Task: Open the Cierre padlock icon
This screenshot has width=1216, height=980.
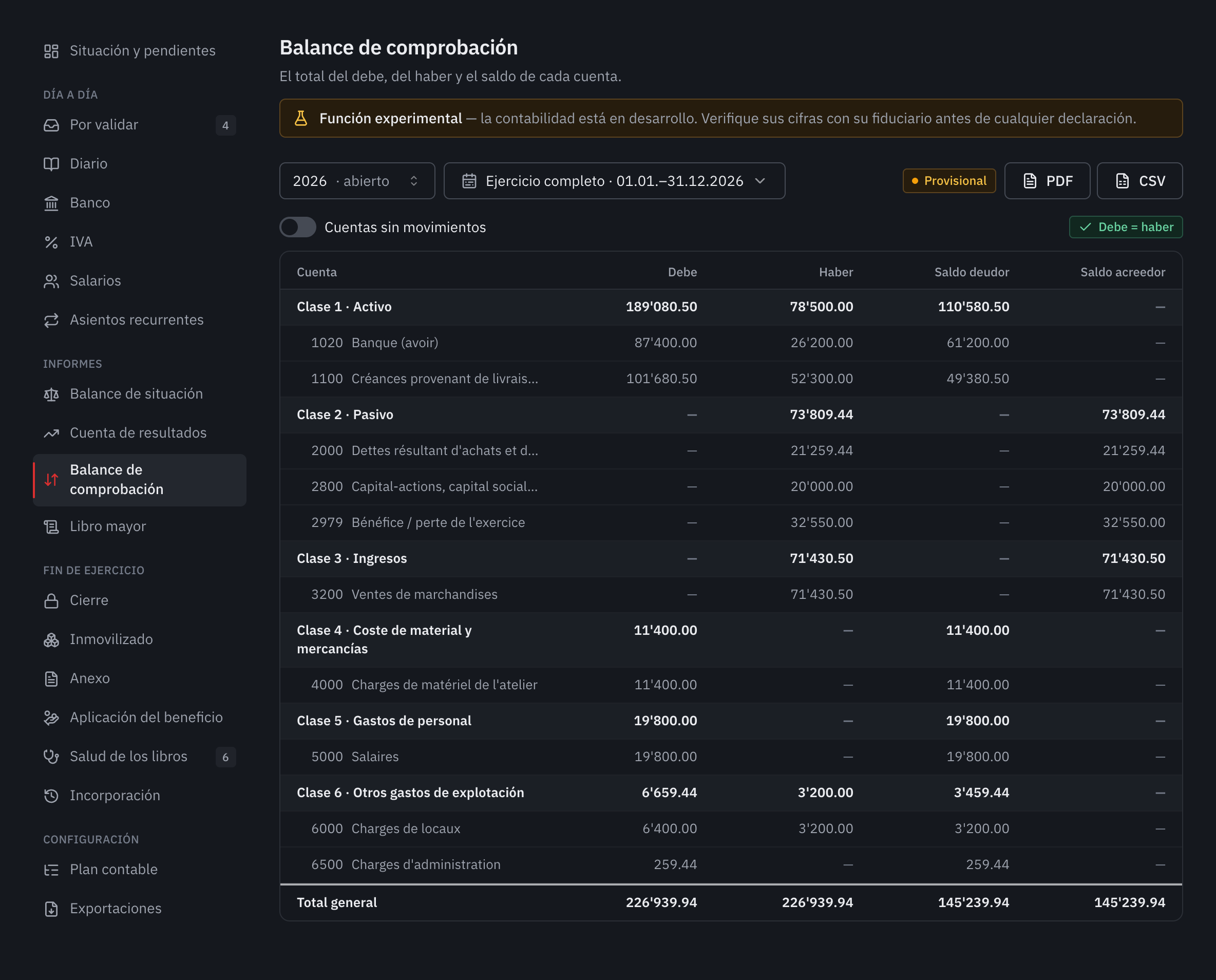Action: pyautogui.click(x=51, y=600)
